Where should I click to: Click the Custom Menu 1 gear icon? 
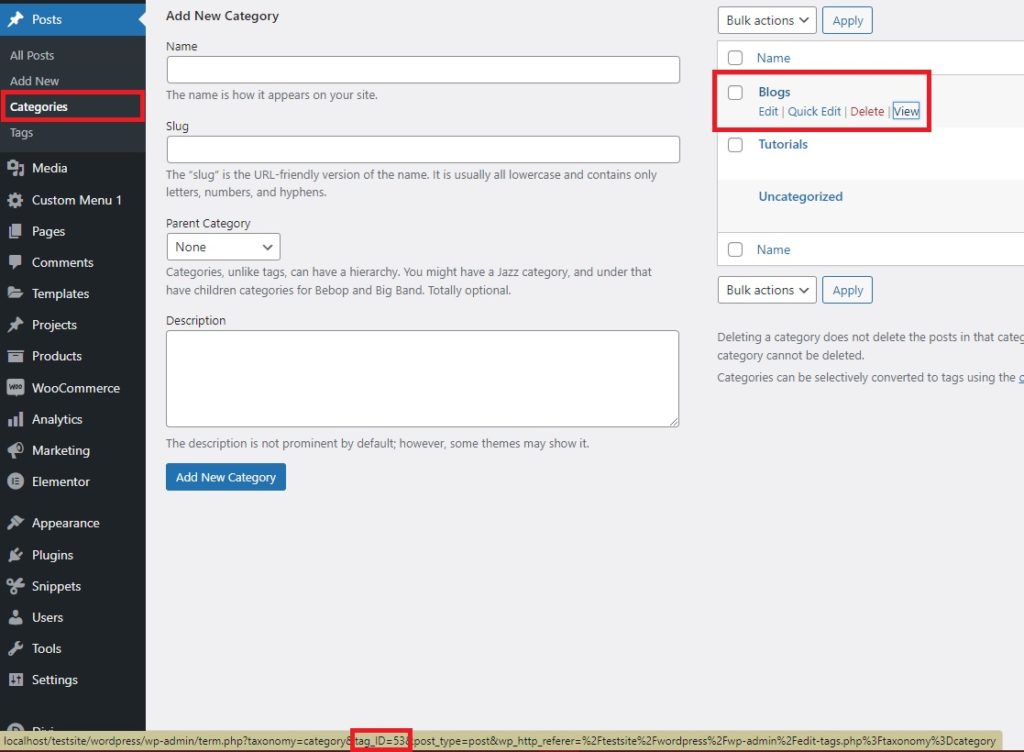coord(16,200)
